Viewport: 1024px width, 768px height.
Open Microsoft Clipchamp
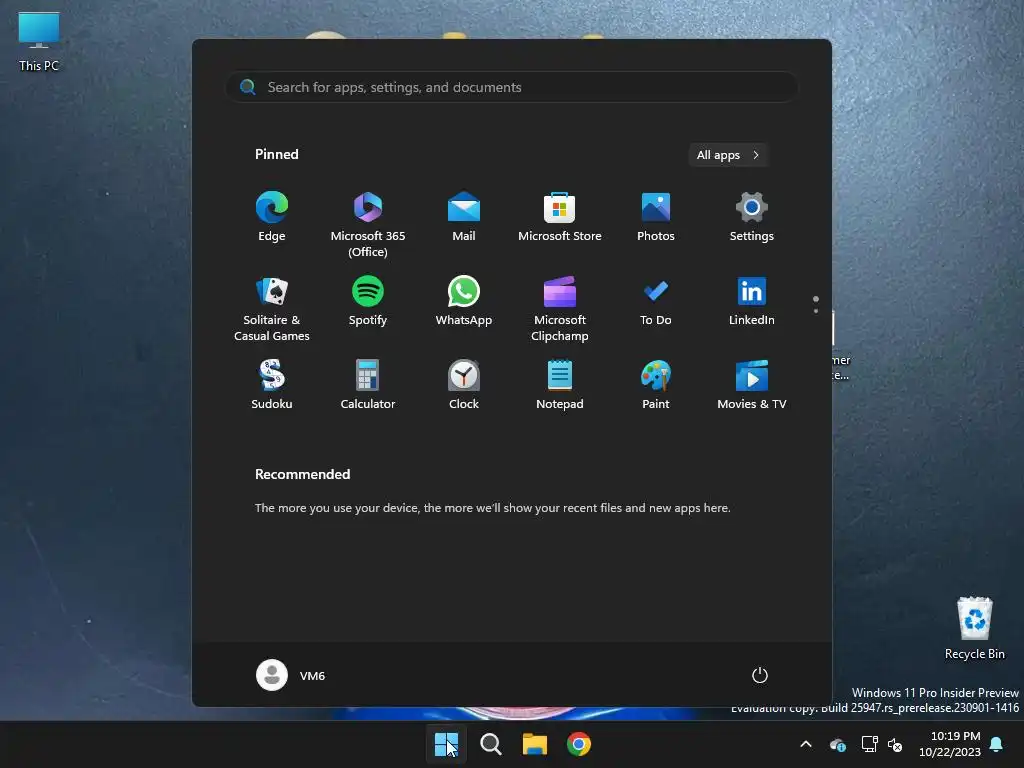click(560, 308)
